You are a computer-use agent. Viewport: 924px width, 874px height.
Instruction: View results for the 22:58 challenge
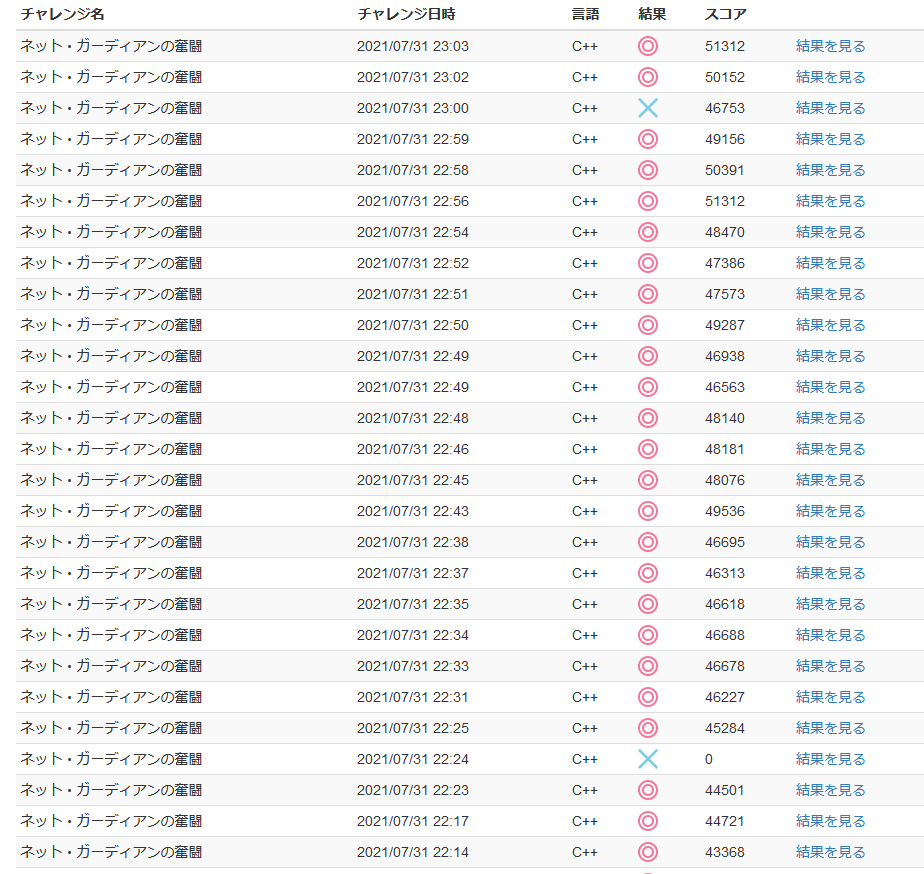[x=830, y=170]
